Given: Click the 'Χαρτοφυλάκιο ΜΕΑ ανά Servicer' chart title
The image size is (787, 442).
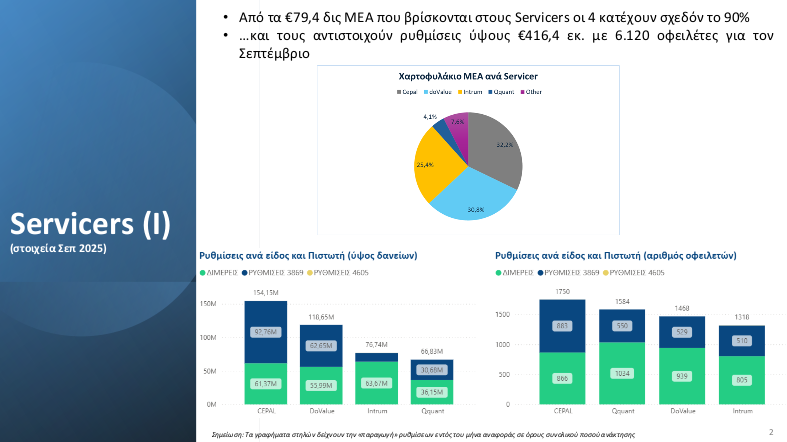Looking at the screenshot, I should coord(461,75).
